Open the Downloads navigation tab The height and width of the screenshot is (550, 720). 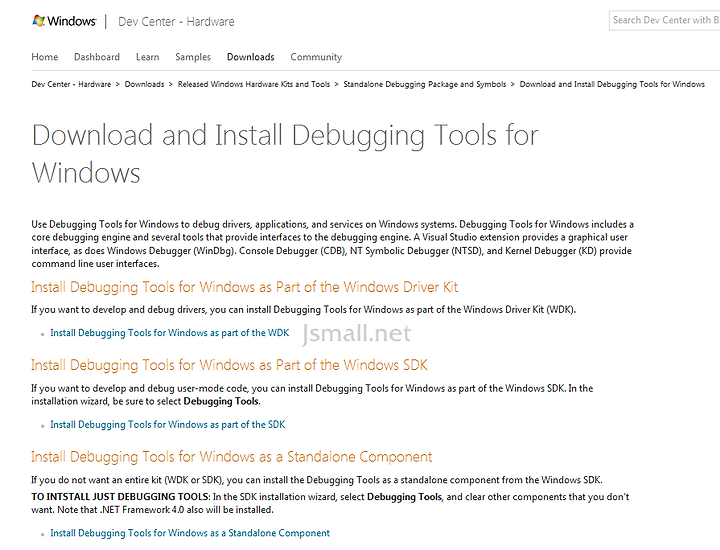pyautogui.click(x=251, y=57)
